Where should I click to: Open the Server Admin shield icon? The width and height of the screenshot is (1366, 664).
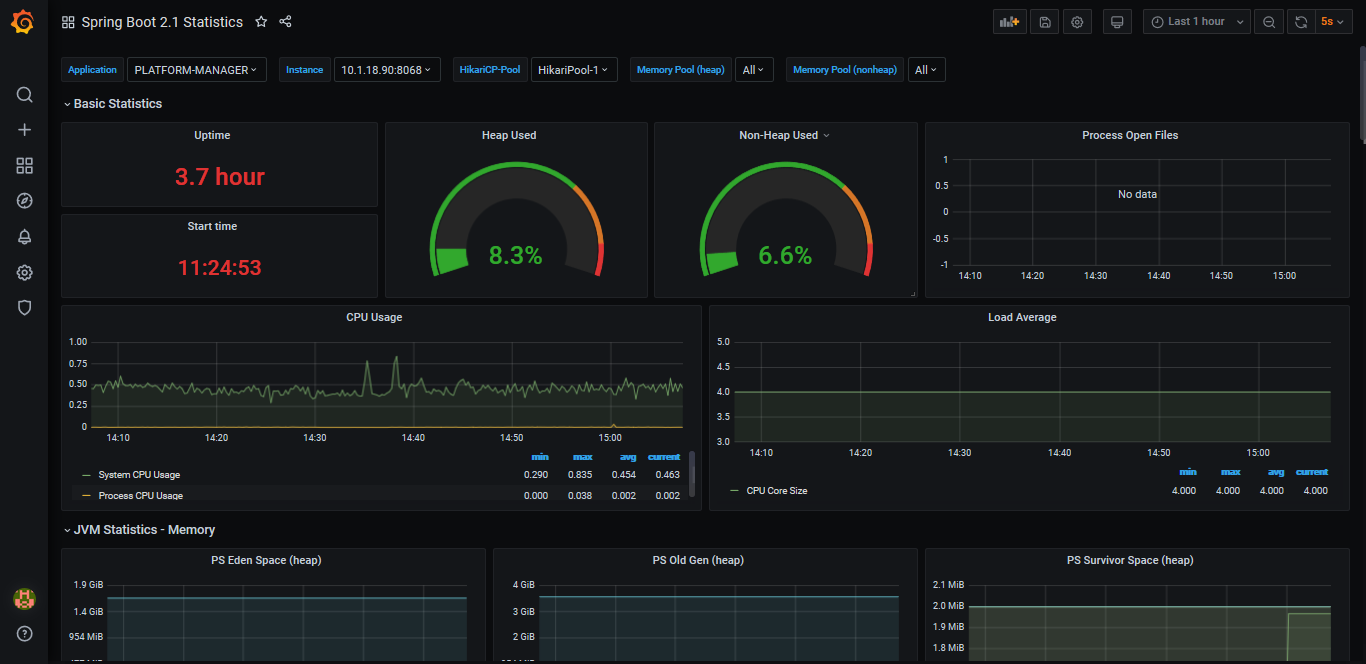pyautogui.click(x=25, y=308)
